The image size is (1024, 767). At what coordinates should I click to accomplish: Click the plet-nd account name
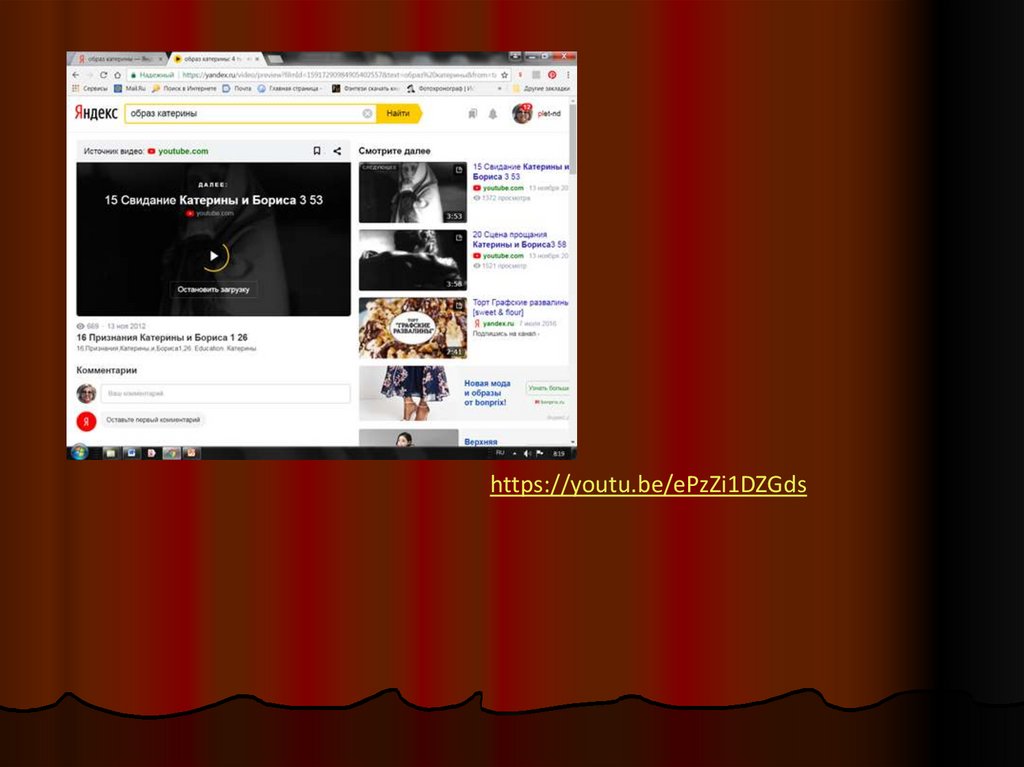pyautogui.click(x=549, y=114)
